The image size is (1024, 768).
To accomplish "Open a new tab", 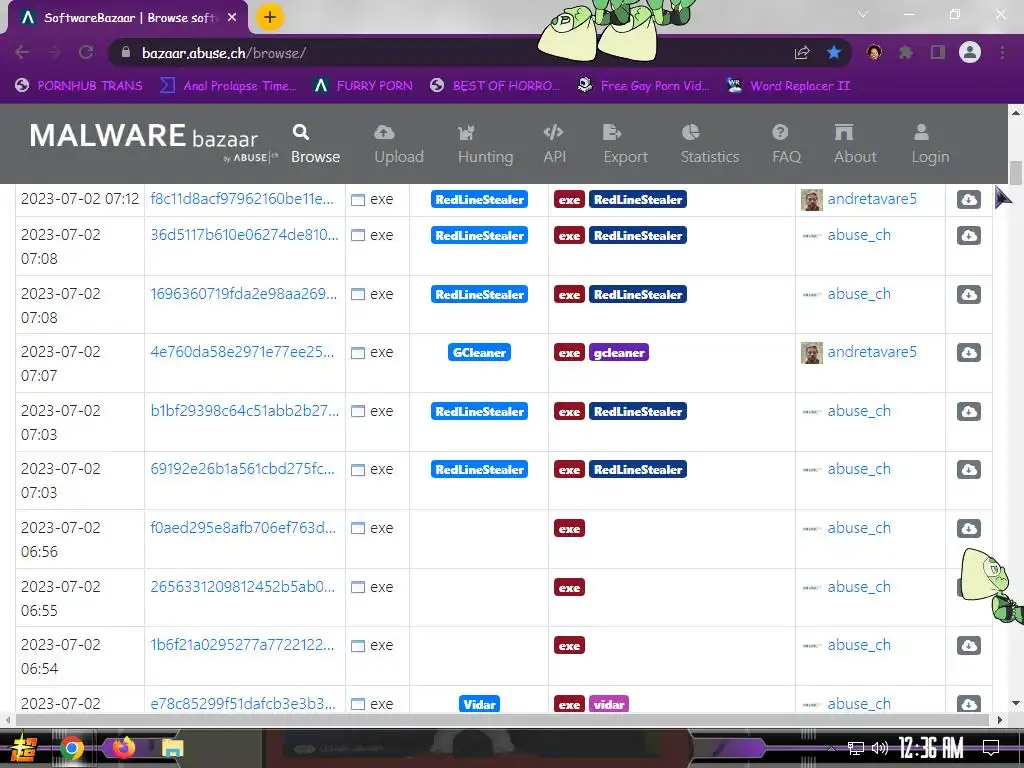I will point(270,18).
